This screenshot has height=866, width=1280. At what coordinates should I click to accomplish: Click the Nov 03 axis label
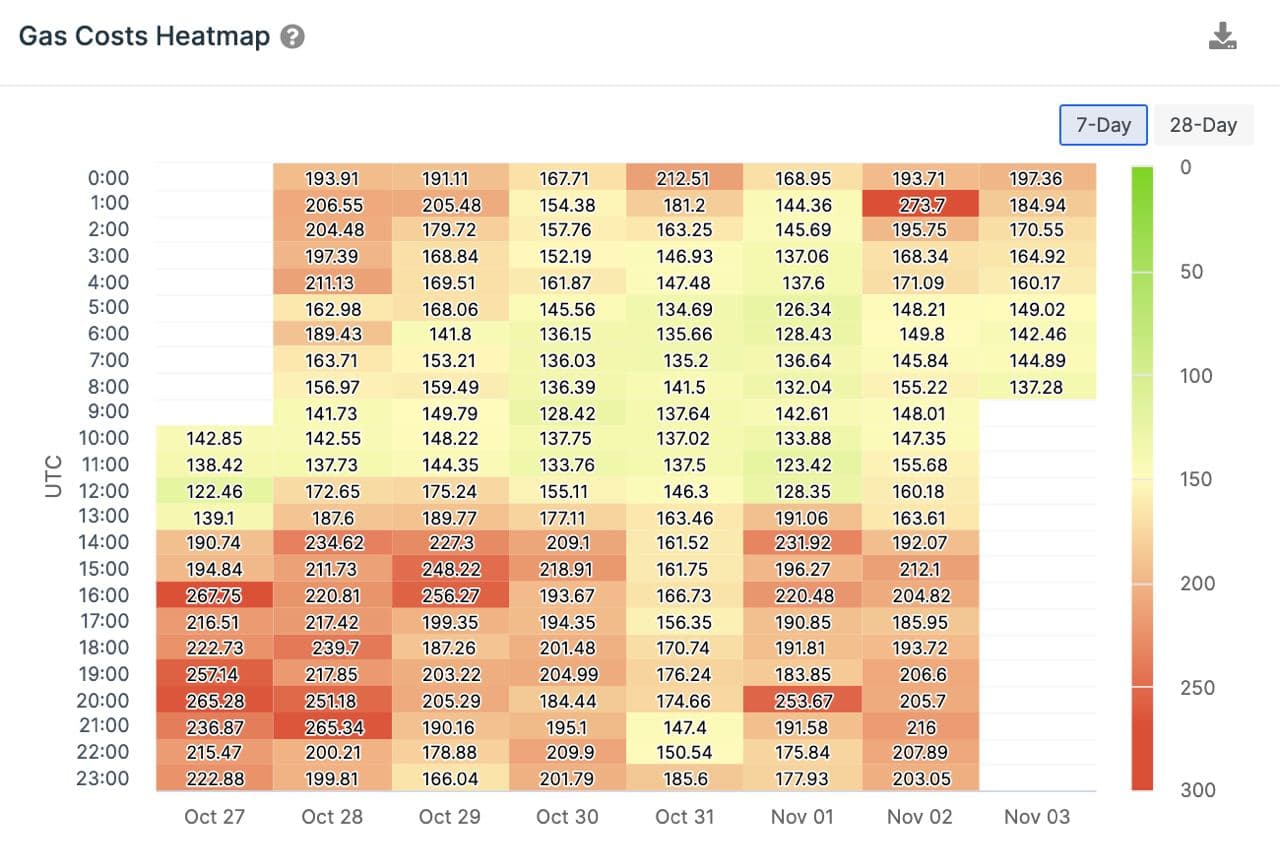tap(1037, 817)
